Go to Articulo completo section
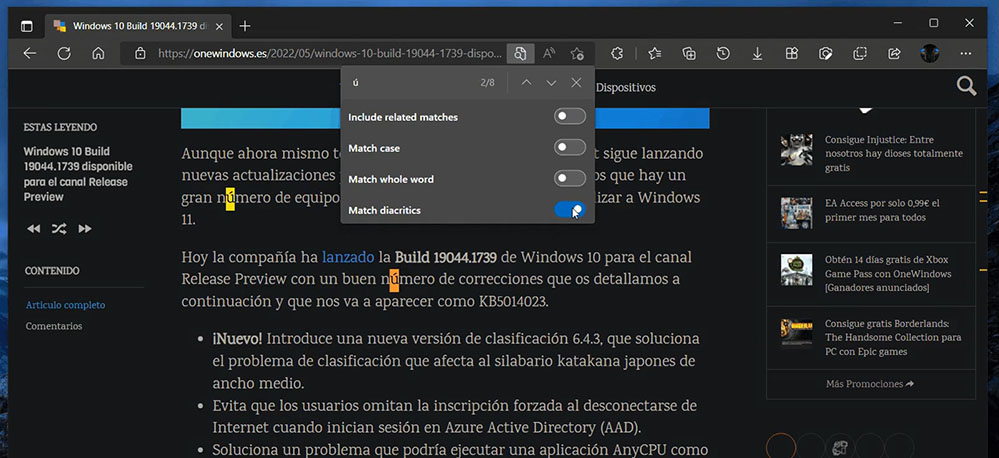This screenshot has height=458, width=999. coord(66,305)
